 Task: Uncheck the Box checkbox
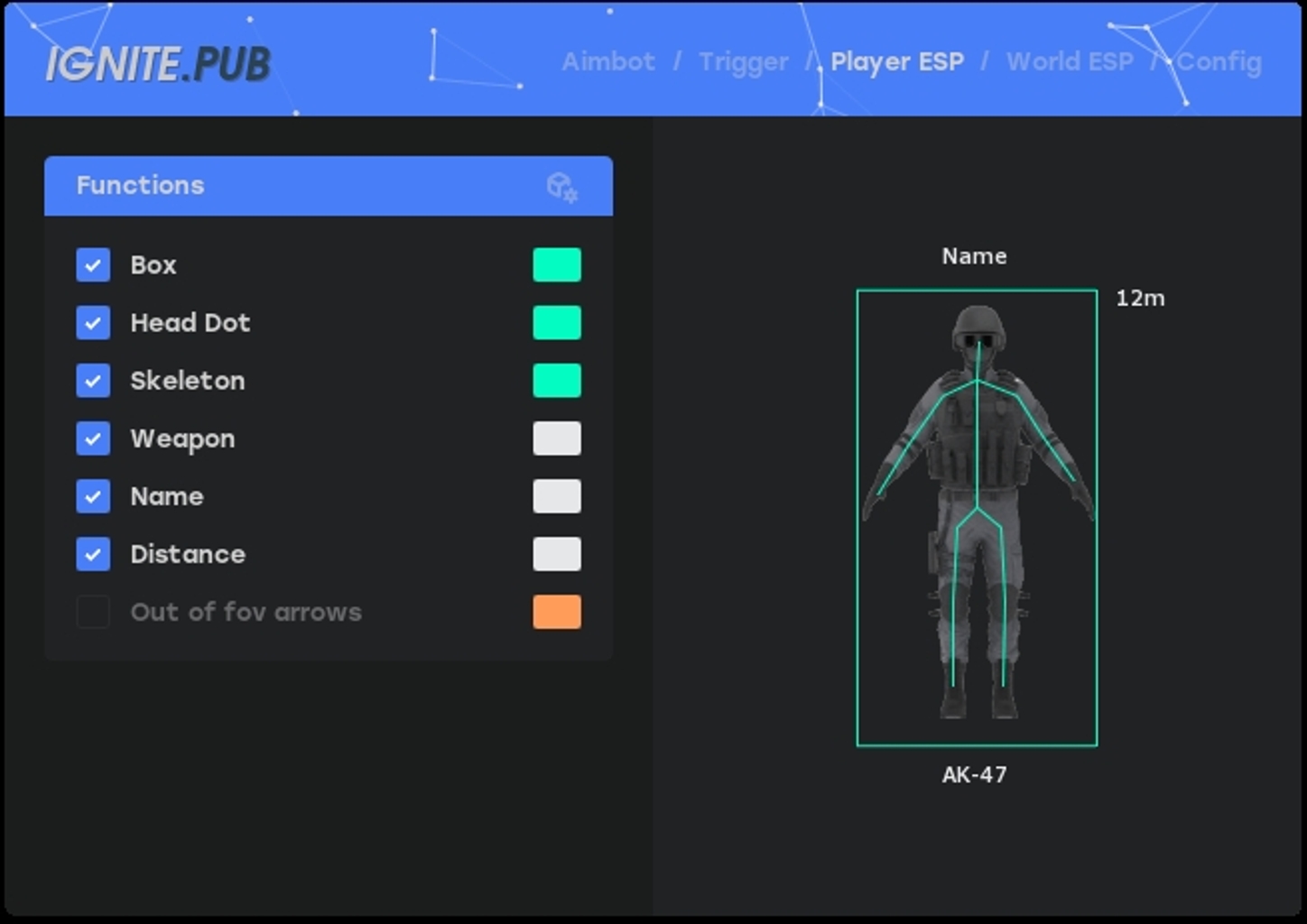[93, 265]
